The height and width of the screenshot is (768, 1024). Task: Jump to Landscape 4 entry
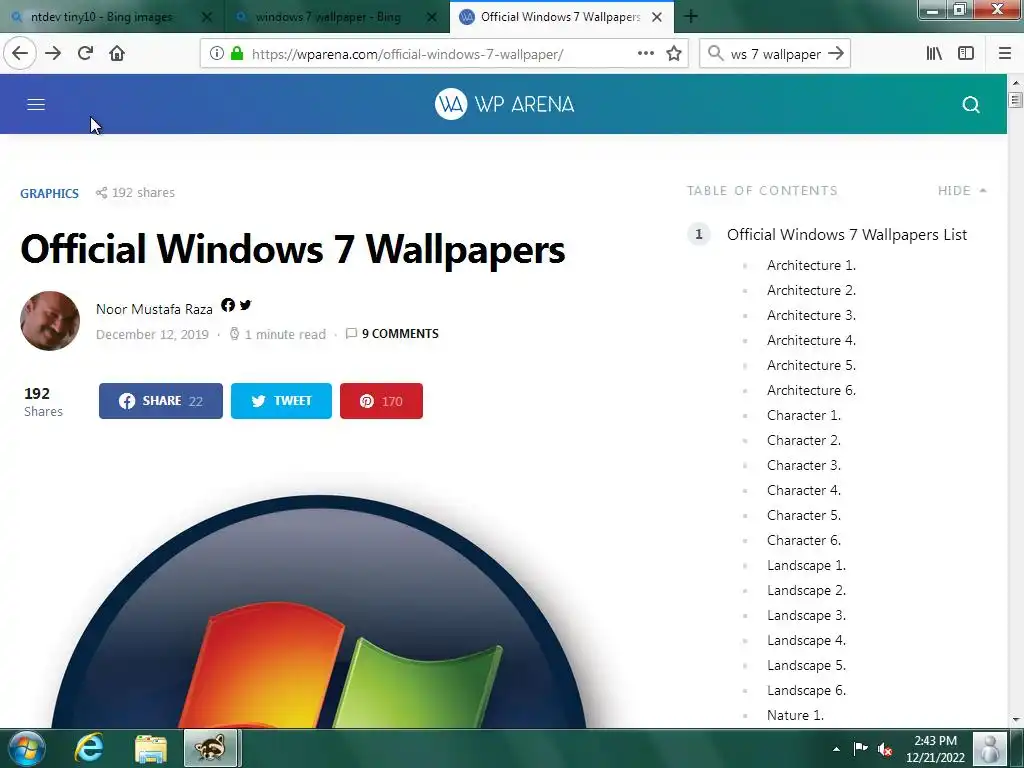[806, 641]
